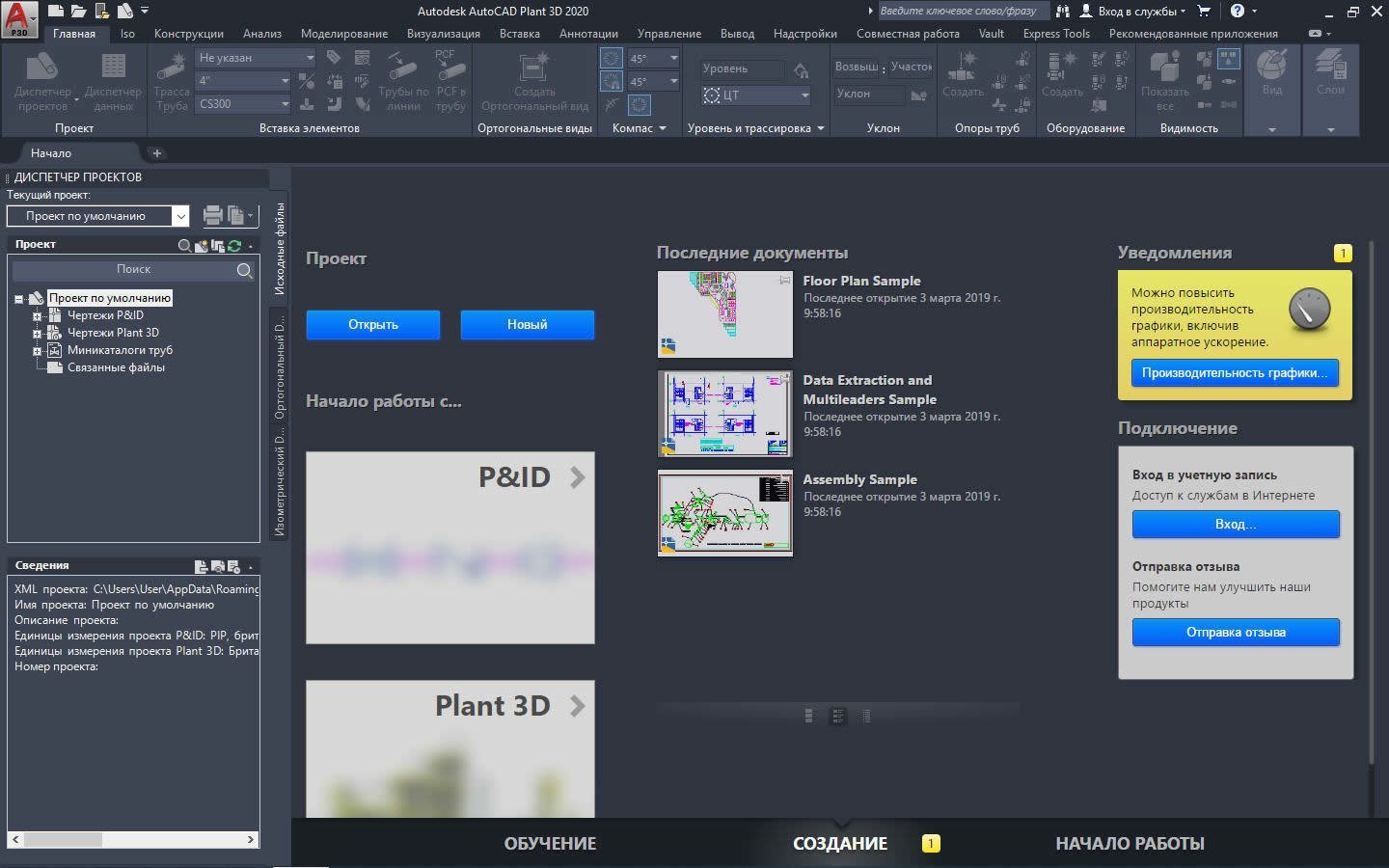Click the Трубы по линии icon
Image resolution: width=1389 pixels, height=868 pixels.
(403, 81)
